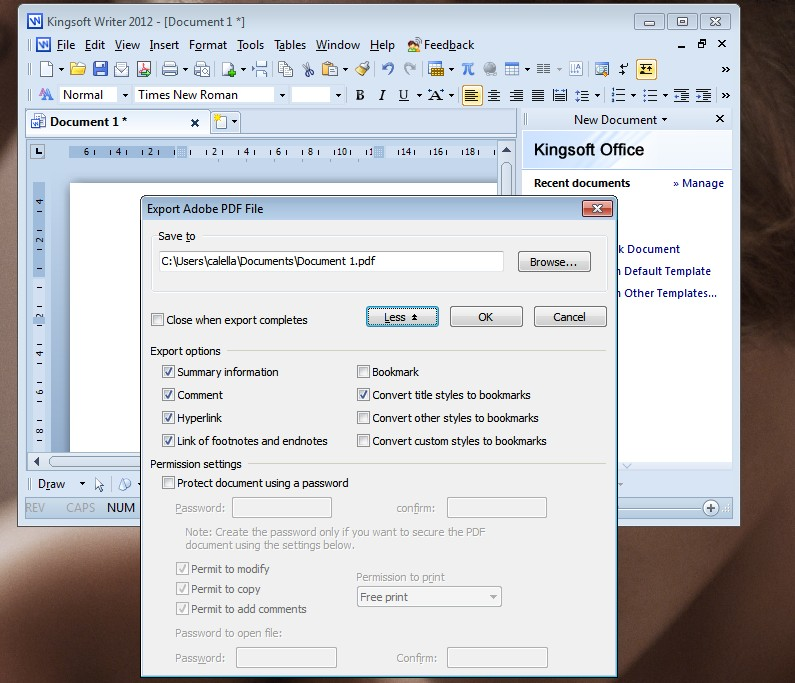This screenshot has width=795, height=683.
Task: Expand the underline style dropdown arrow
Action: tap(419, 95)
